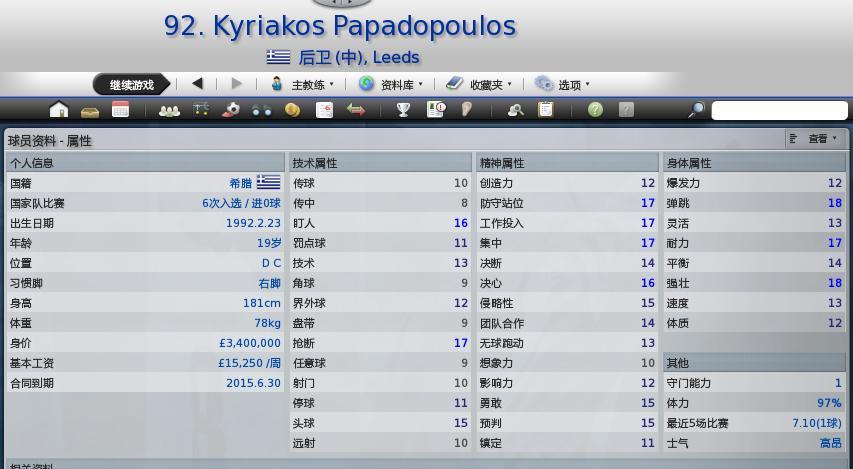Image resolution: width=853 pixels, height=469 pixels.
Task: Click the home icon in the toolbar
Action: tap(59, 110)
